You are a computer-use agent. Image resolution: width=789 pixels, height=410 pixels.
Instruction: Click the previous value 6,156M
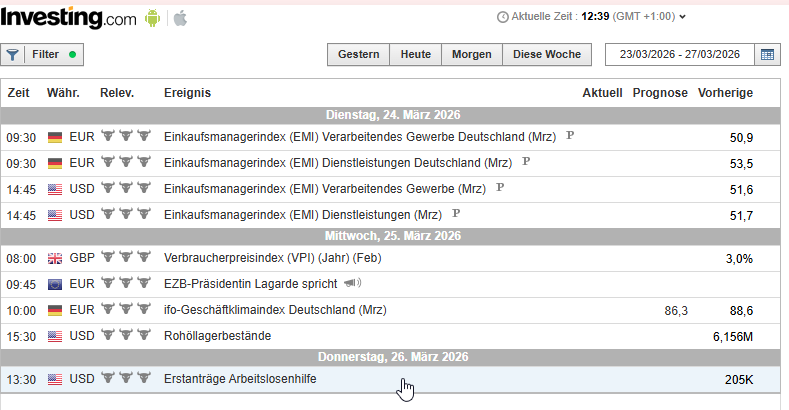733,337
